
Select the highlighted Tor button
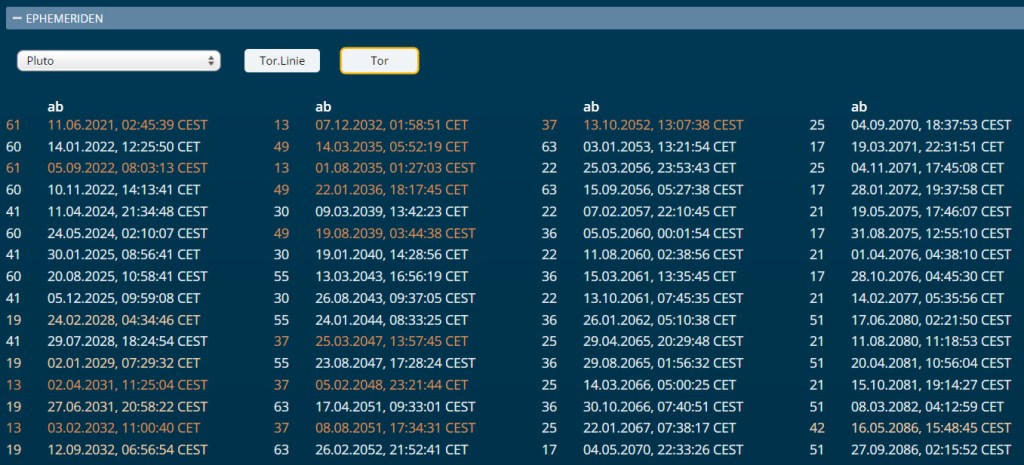pyautogui.click(x=379, y=61)
